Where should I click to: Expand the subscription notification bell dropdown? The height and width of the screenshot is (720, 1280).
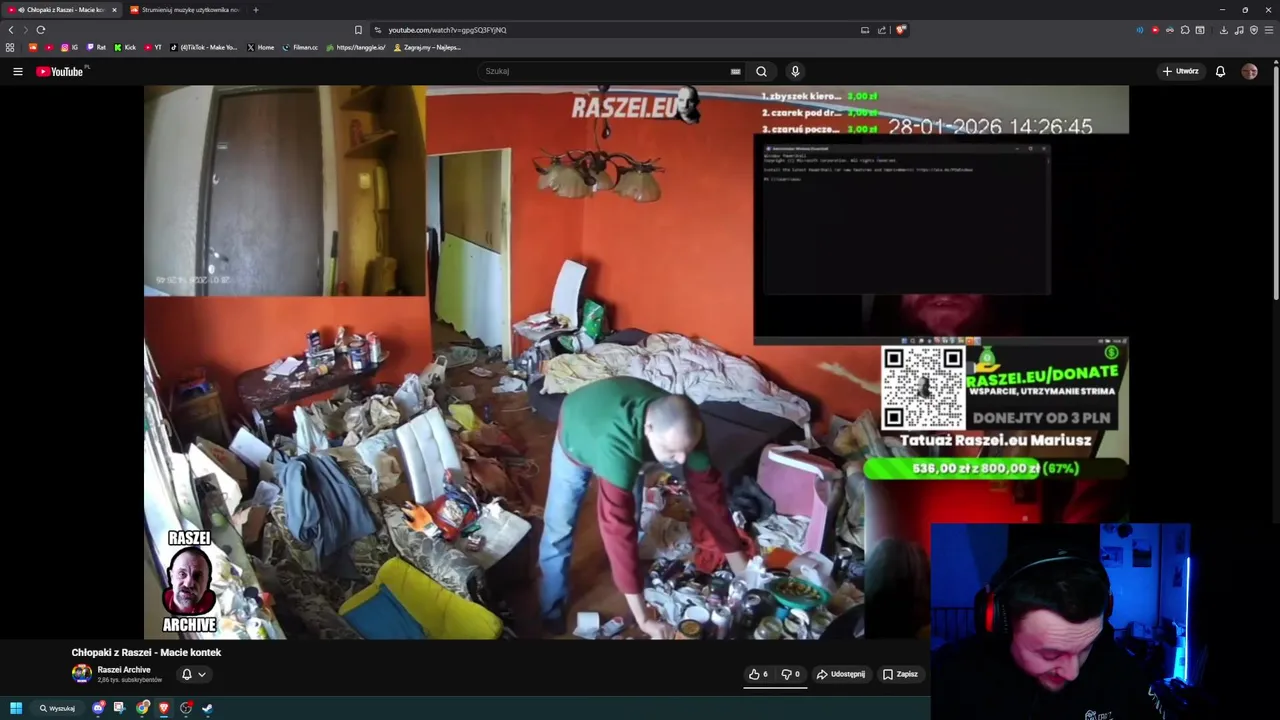pyautogui.click(x=193, y=674)
